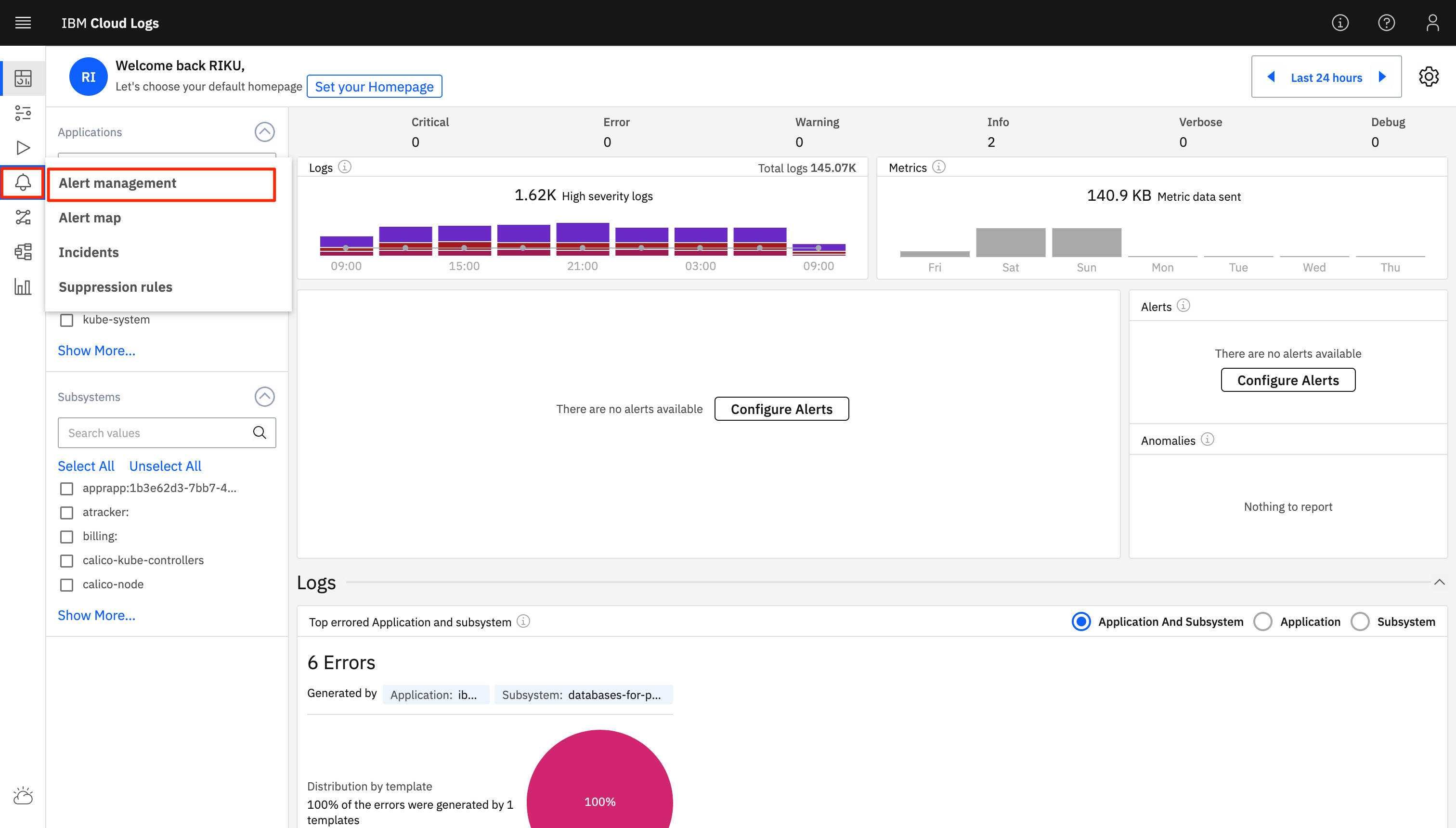The image size is (1456, 828).
Task: Click the explore logs play icon
Action: coord(23,148)
